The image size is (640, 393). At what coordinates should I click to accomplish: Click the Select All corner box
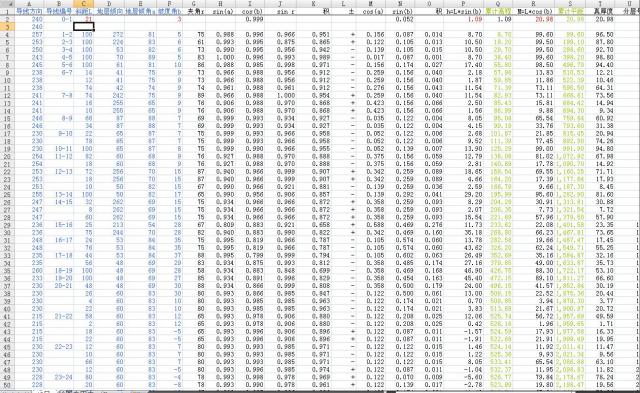pyautogui.click(x=7, y=4)
